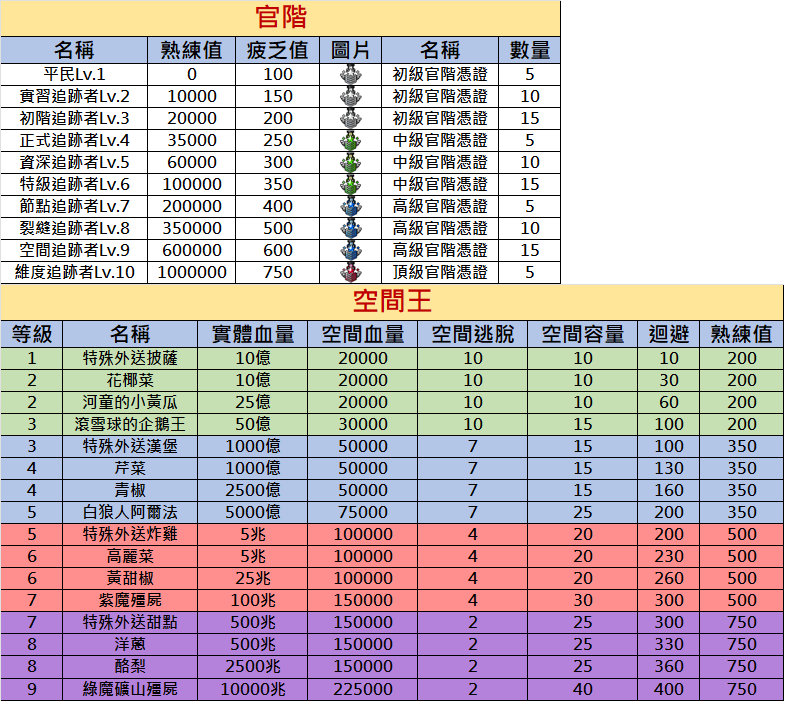The height and width of the screenshot is (703, 785).
Task: Select the 高麗菜 cell
Action: tap(130, 557)
